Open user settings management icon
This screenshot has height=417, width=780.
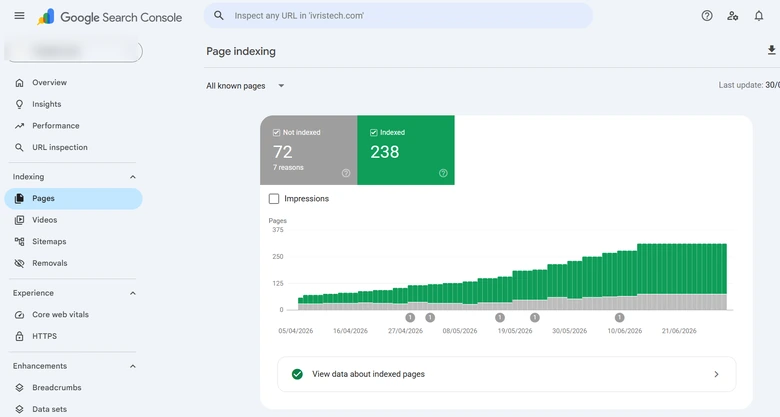click(733, 16)
